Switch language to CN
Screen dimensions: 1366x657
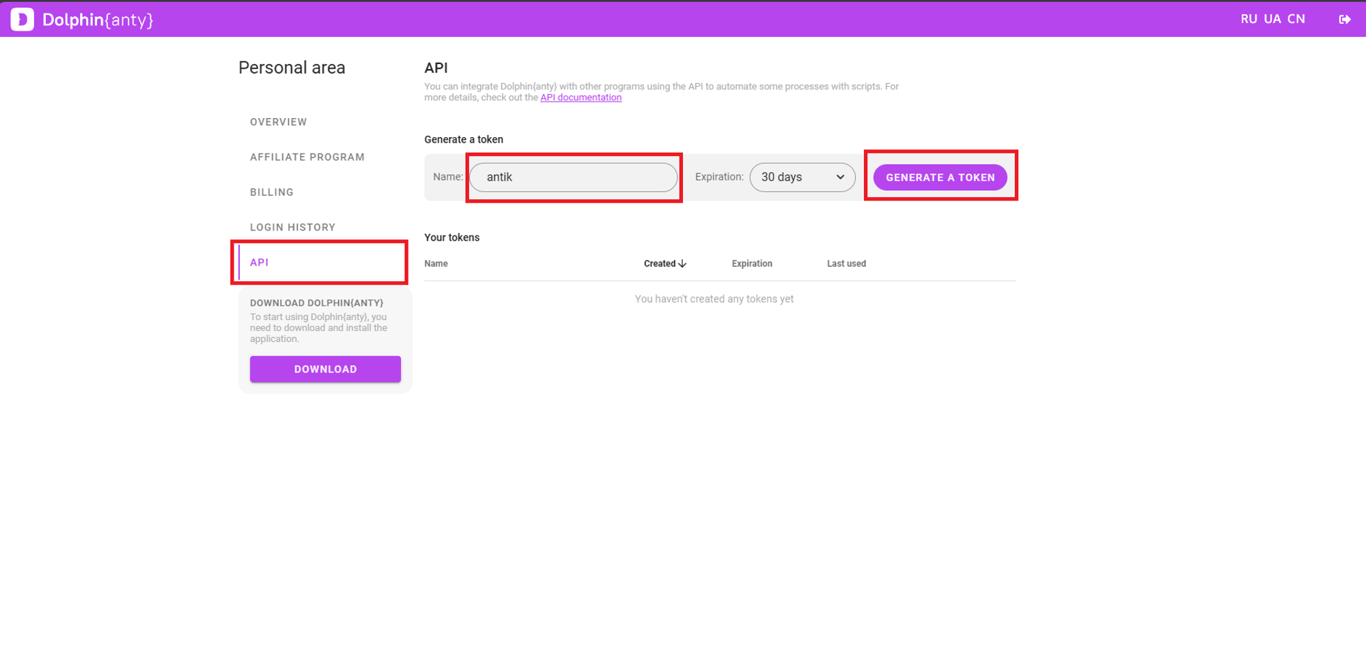1296,19
